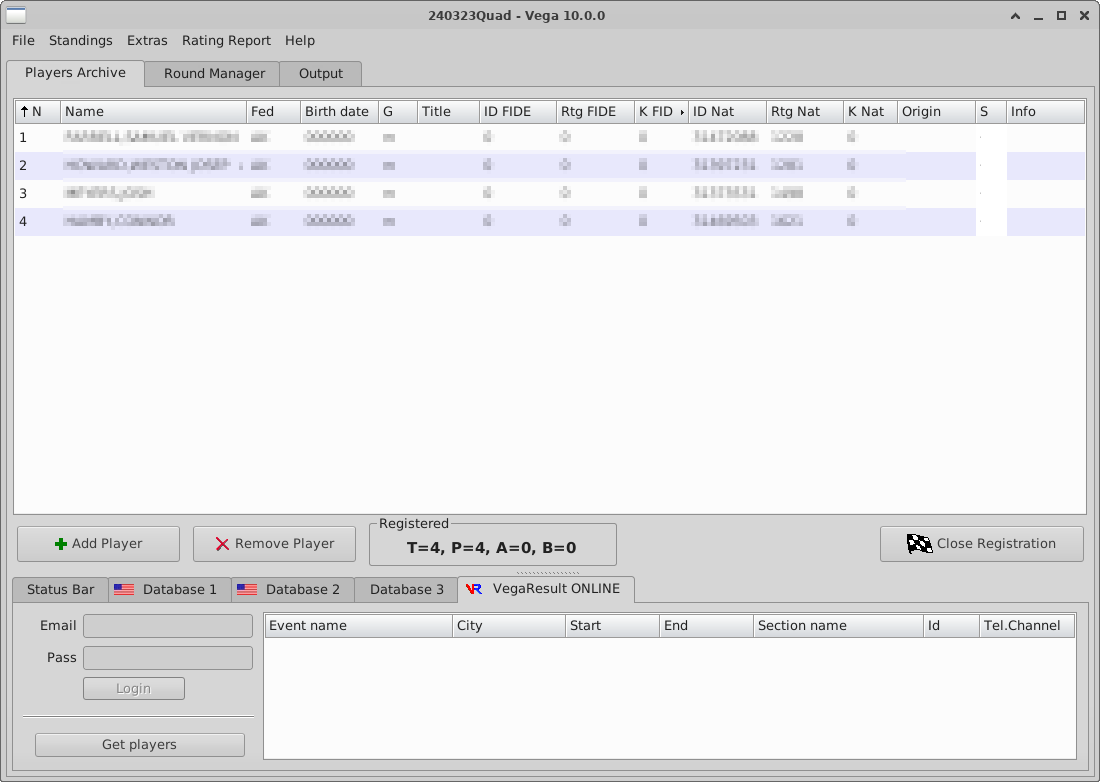Image resolution: width=1100 pixels, height=782 pixels.
Task: Click the window menu icon in title bar
Action: click(x=17, y=15)
